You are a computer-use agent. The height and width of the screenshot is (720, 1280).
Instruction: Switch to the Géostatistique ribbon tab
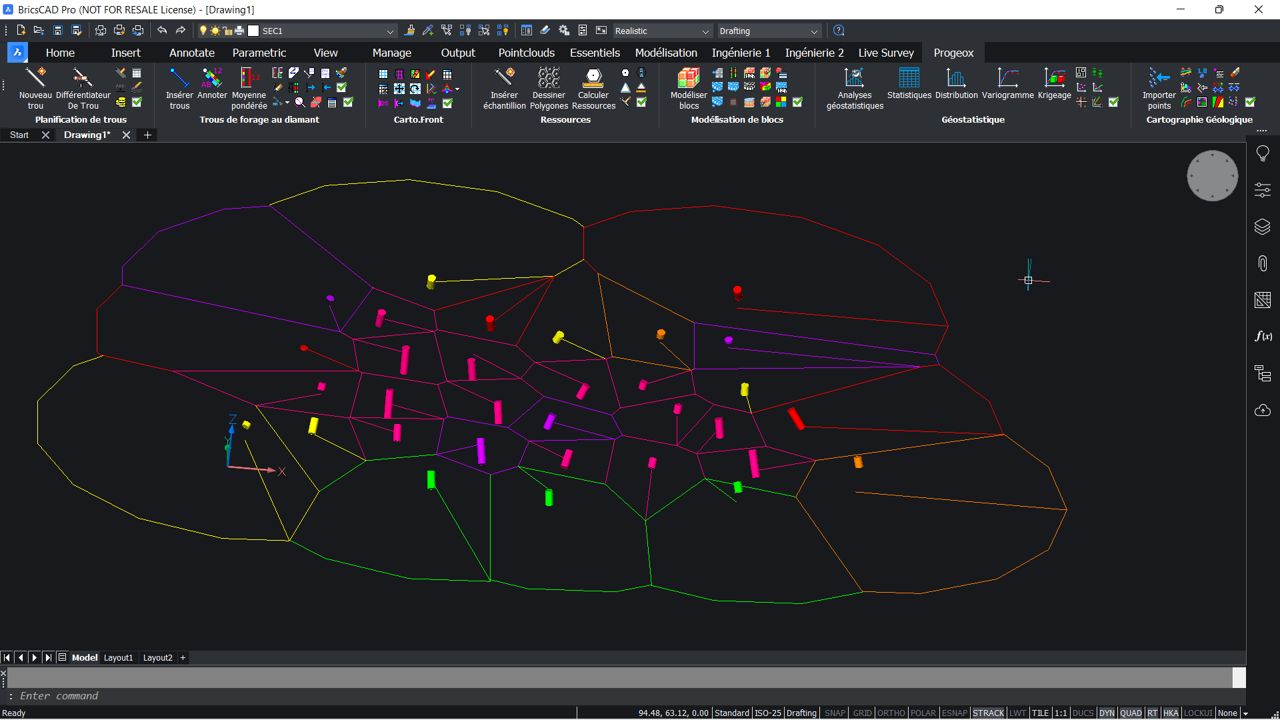point(971,119)
